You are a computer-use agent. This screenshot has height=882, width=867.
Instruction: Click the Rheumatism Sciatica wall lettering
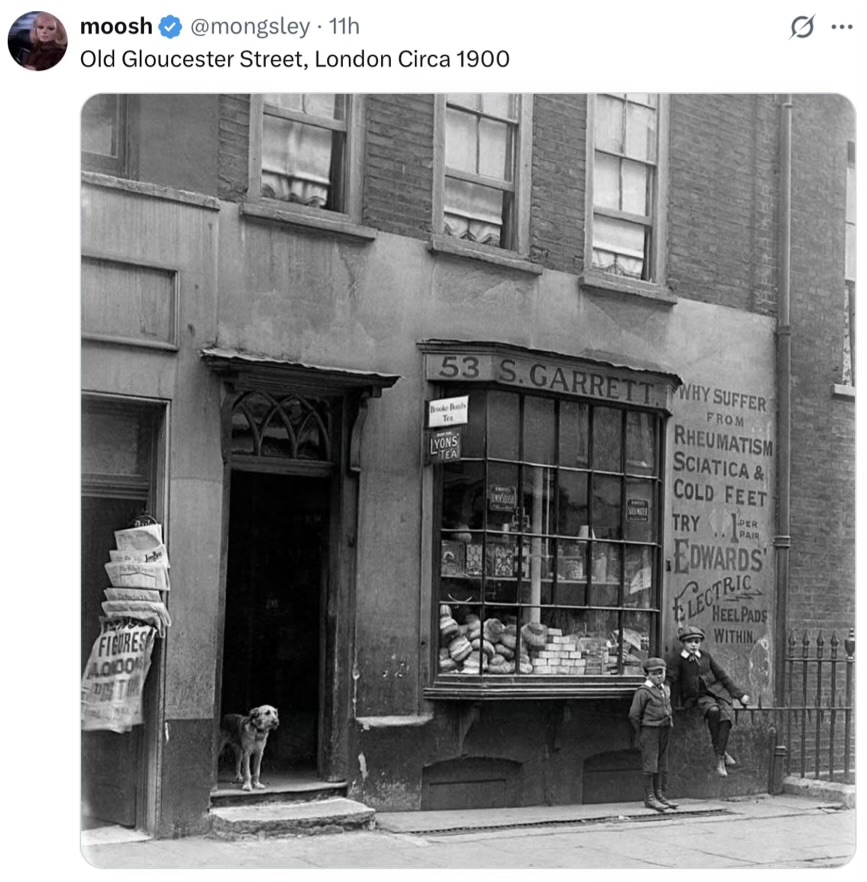point(722,458)
